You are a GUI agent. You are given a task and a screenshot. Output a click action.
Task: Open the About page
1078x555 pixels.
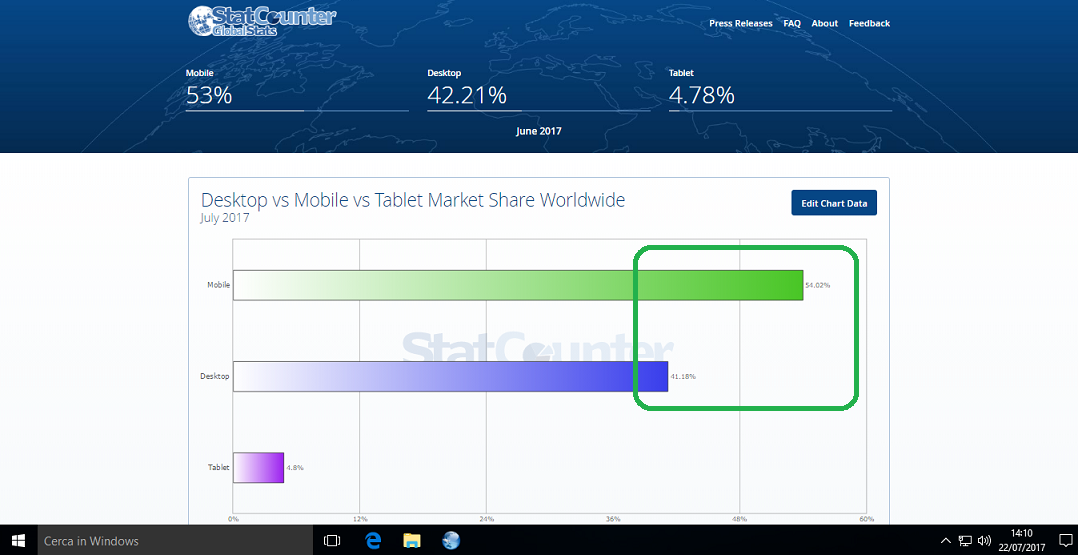point(824,23)
